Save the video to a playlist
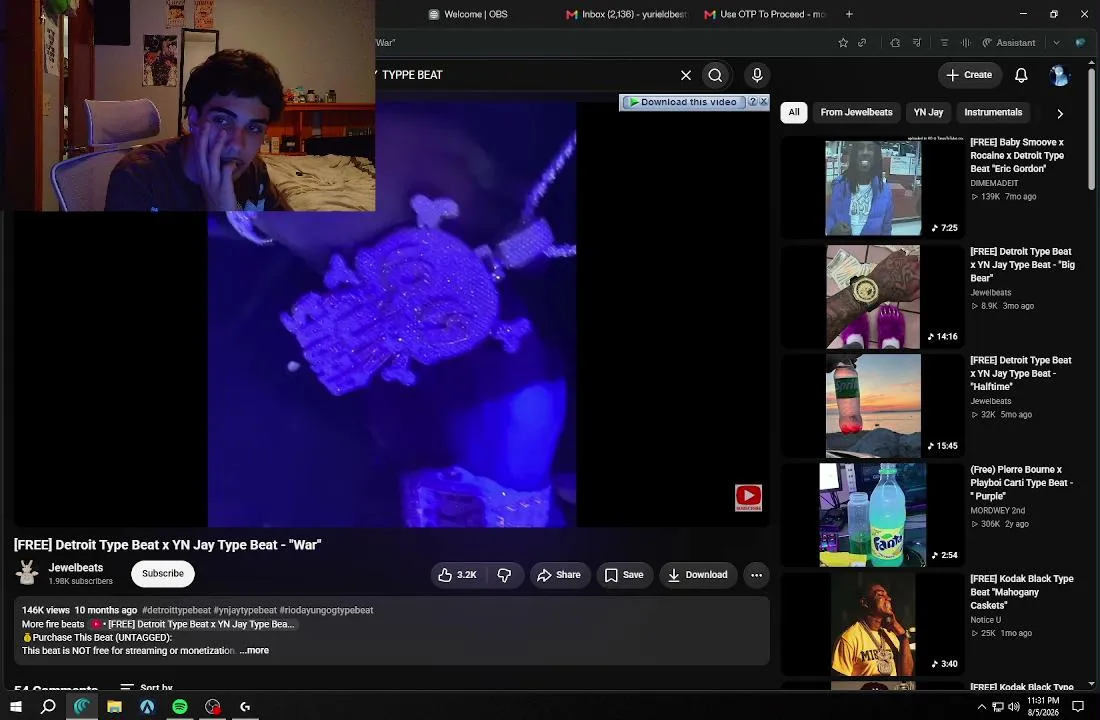 click(624, 575)
